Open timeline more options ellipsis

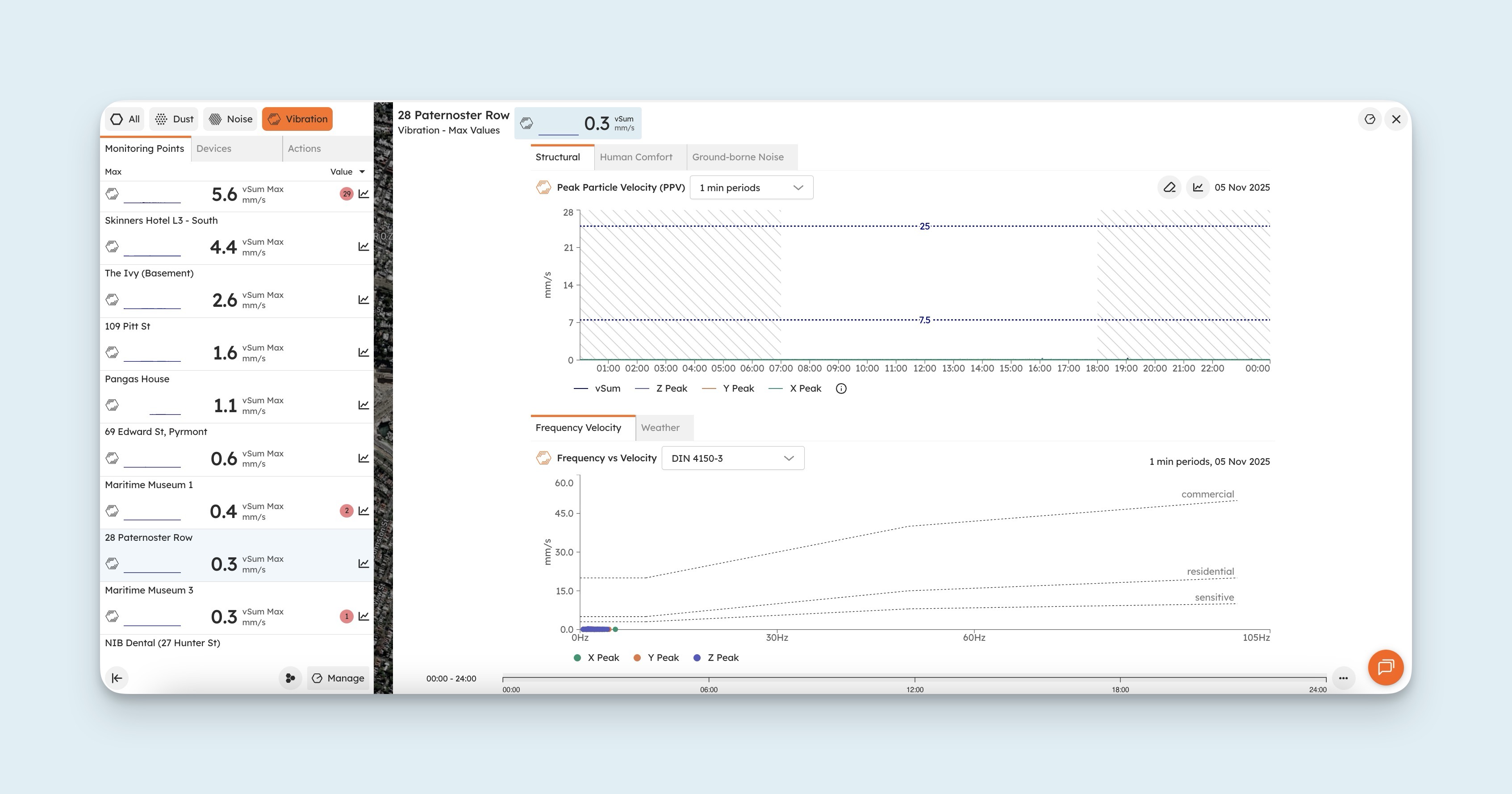point(1343,678)
